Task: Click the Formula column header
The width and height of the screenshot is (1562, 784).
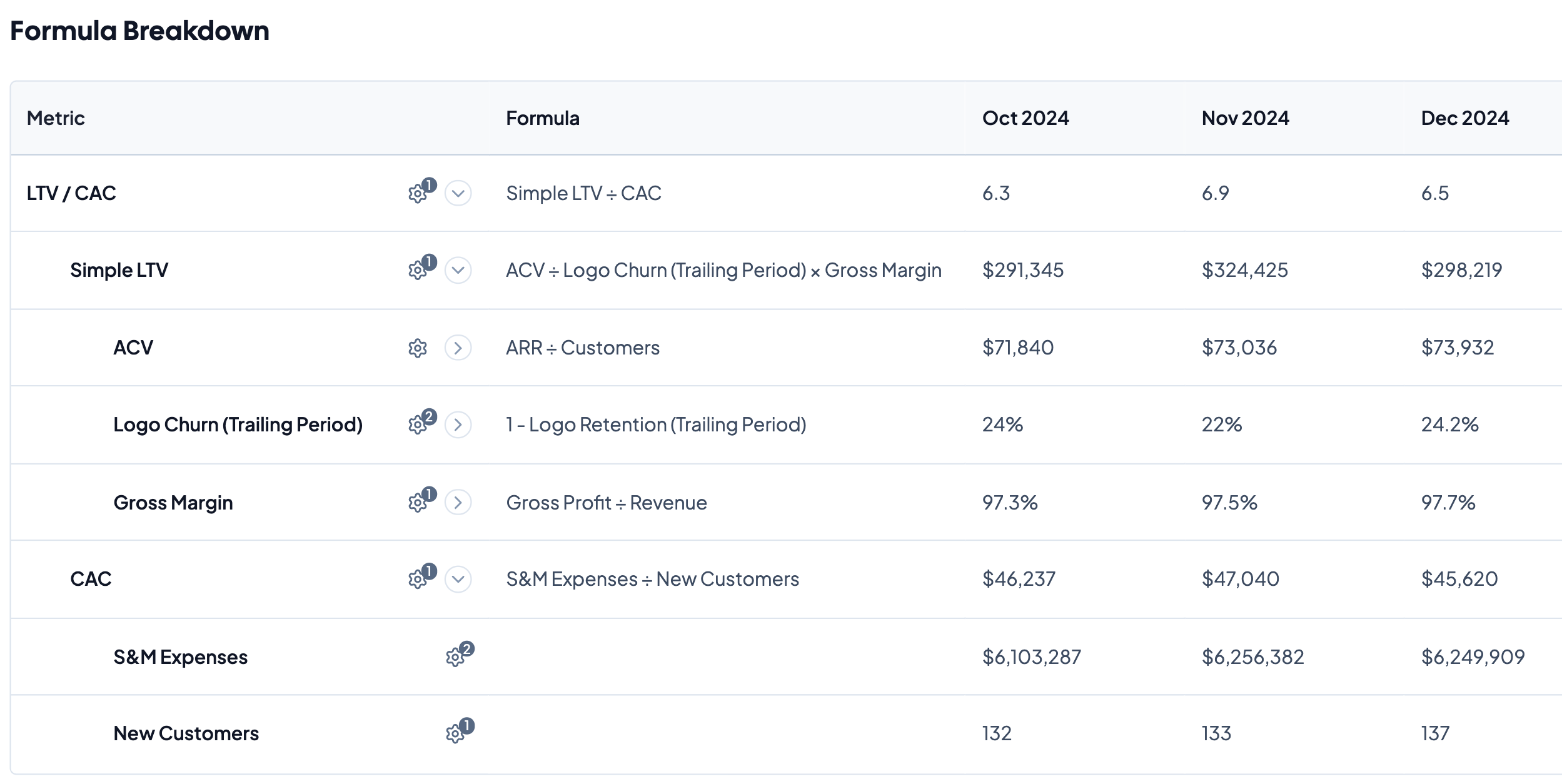Action: (543, 118)
